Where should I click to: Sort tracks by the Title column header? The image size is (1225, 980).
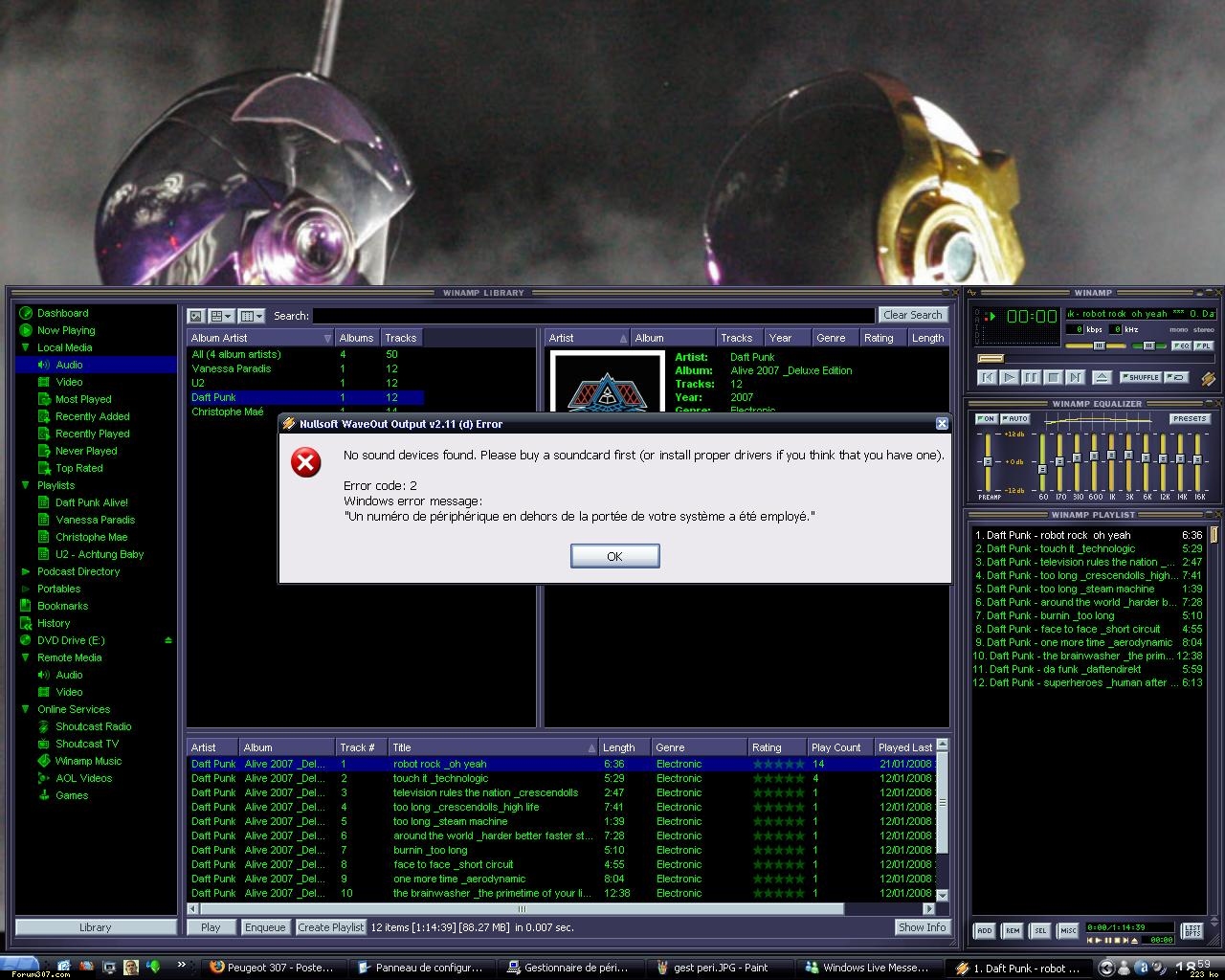coord(493,747)
